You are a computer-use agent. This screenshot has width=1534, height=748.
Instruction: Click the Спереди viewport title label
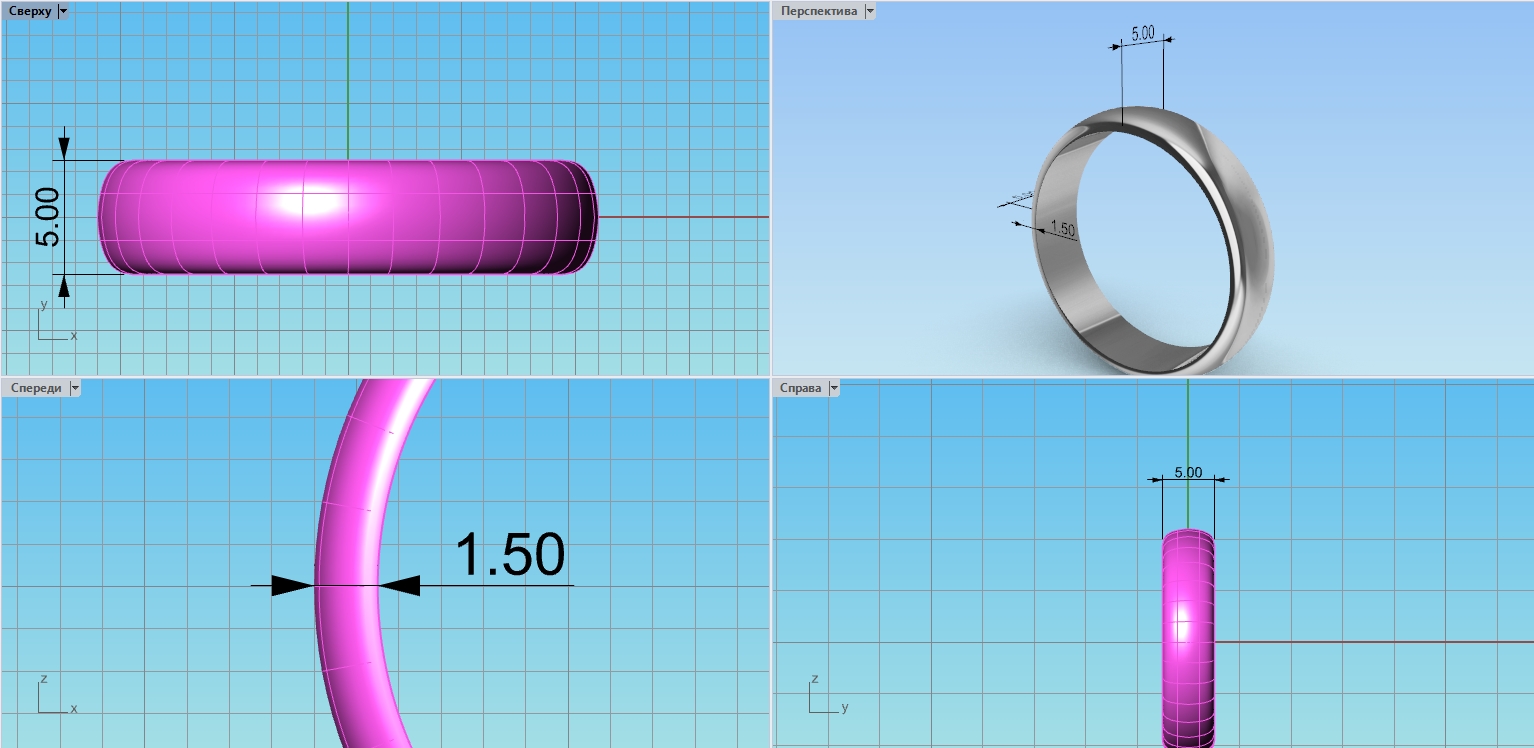tap(35, 388)
